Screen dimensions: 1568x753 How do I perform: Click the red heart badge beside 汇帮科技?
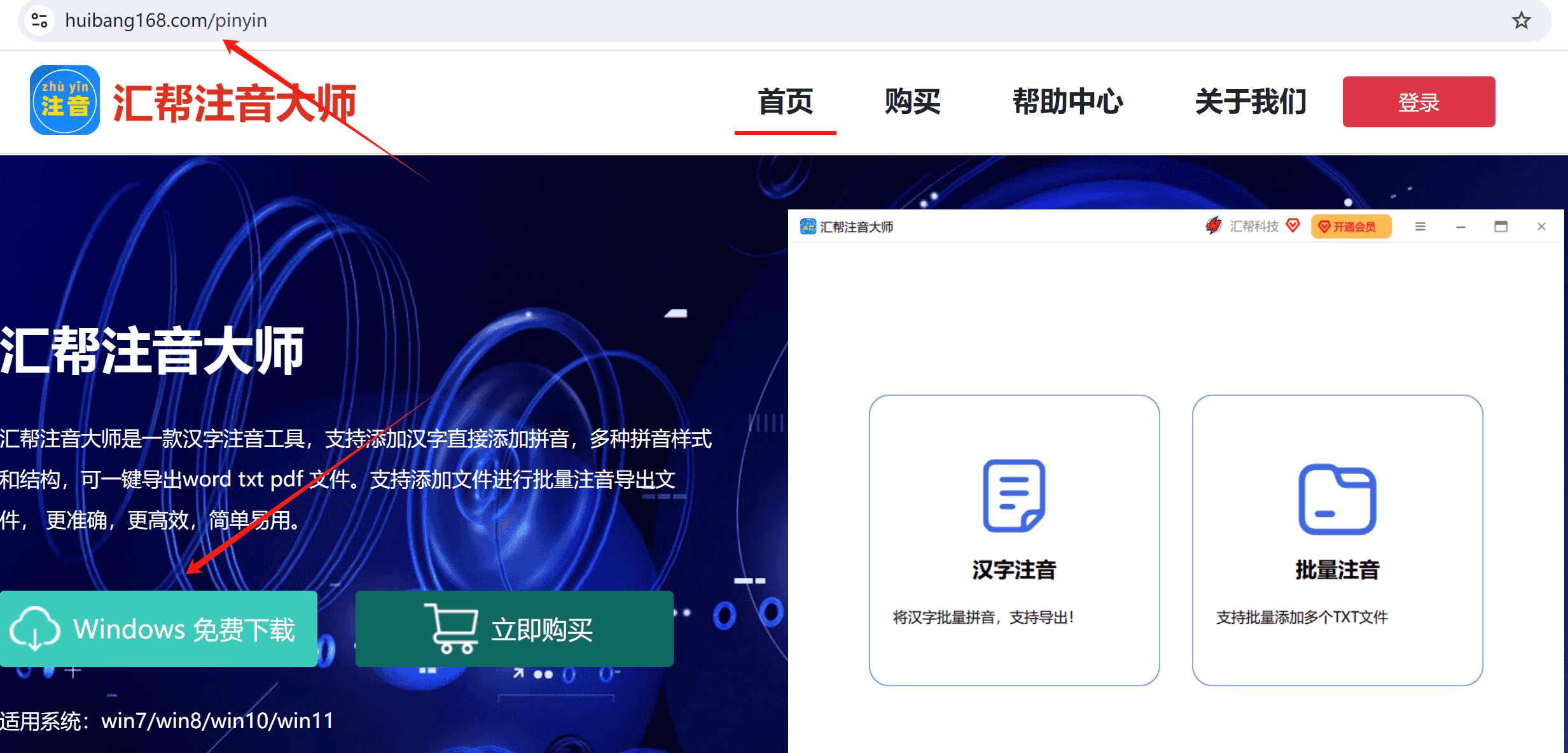click(x=1293, y=226)
